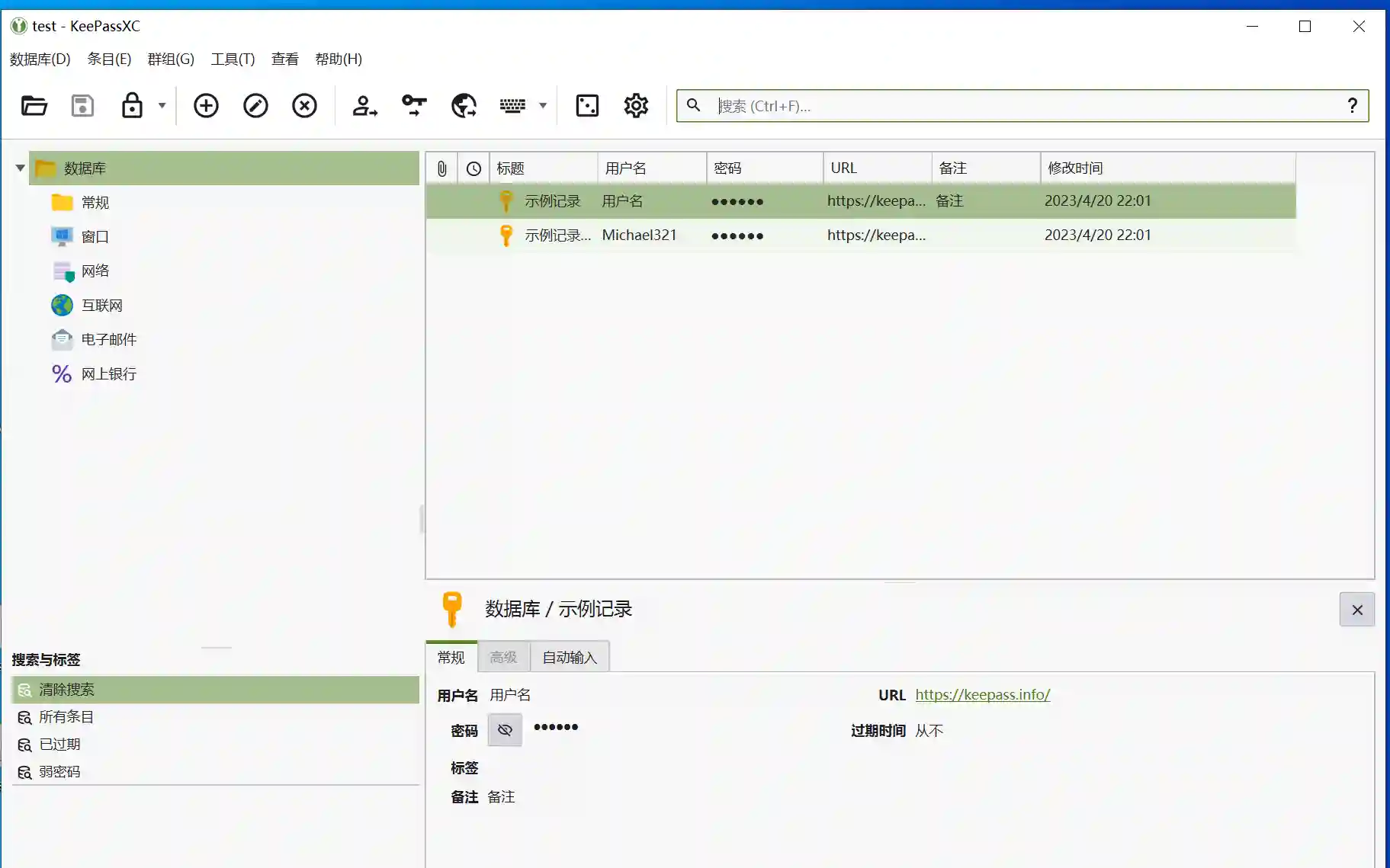Add a new entry with plus icon
This screenshot has width=1390, height=868.
click(206, 105)
